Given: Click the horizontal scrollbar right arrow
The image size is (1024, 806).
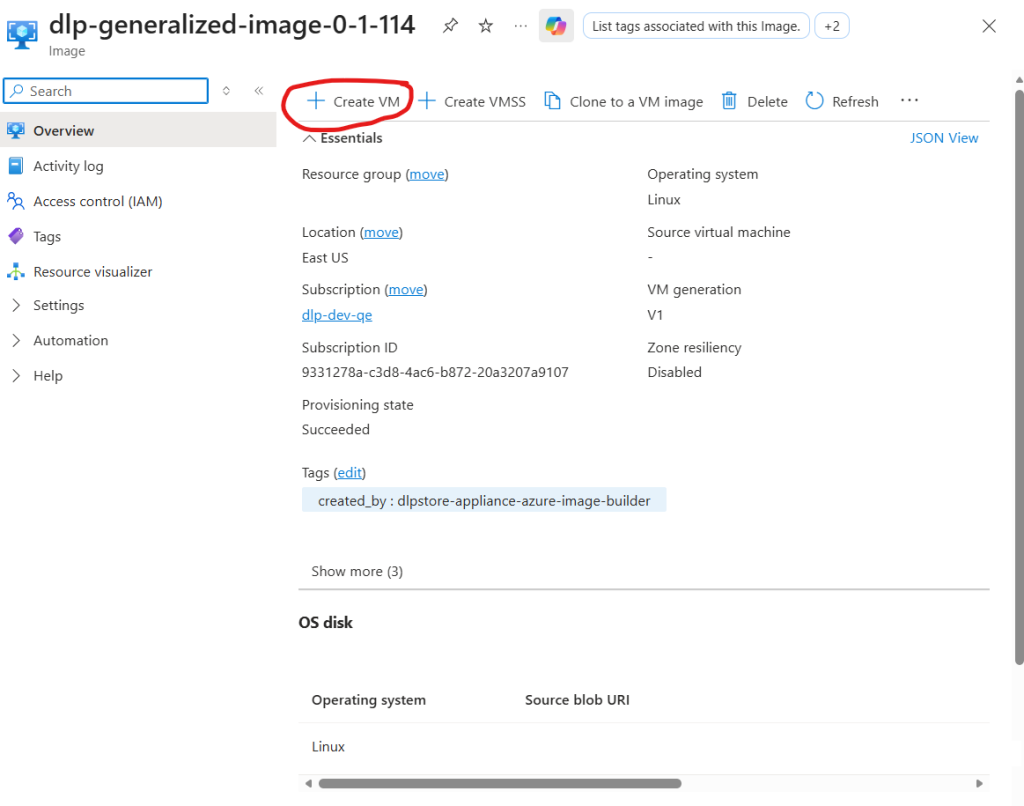Looking at the screenshot, I should pyautogui.click(x=979, y=783).
